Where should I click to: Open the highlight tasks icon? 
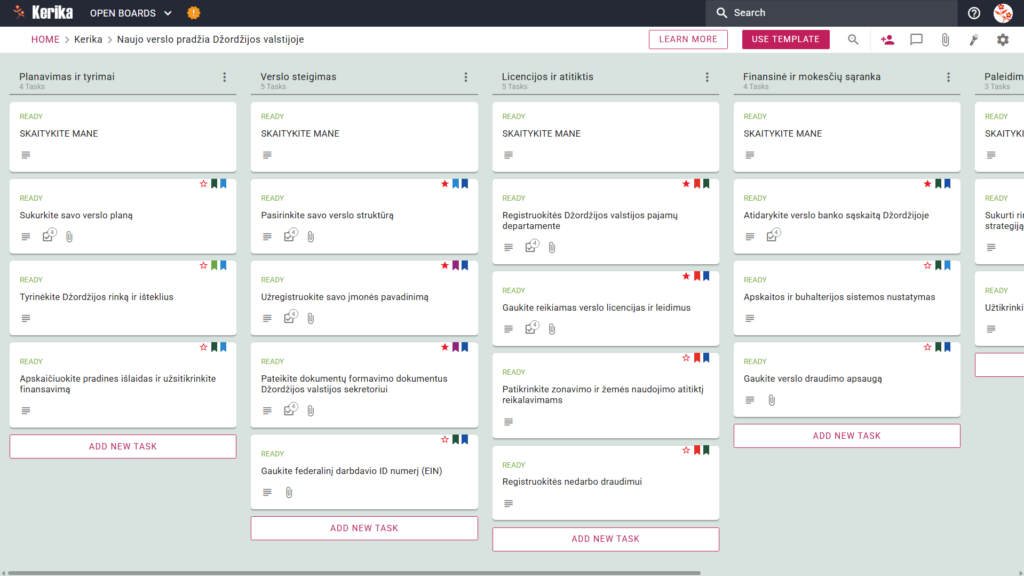point(974,40)
